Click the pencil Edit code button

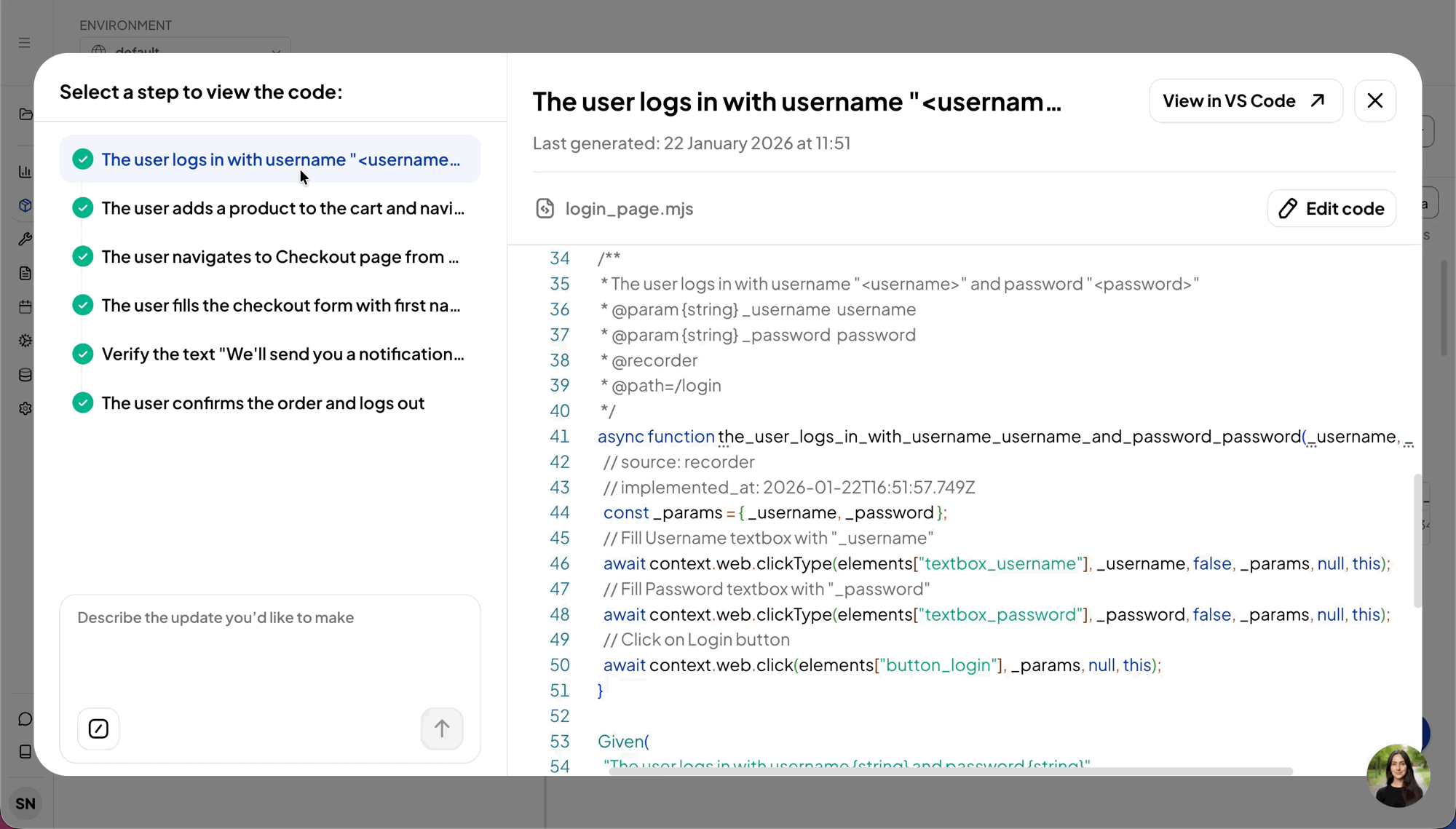pyautogui.click(x=1332, y=209)
